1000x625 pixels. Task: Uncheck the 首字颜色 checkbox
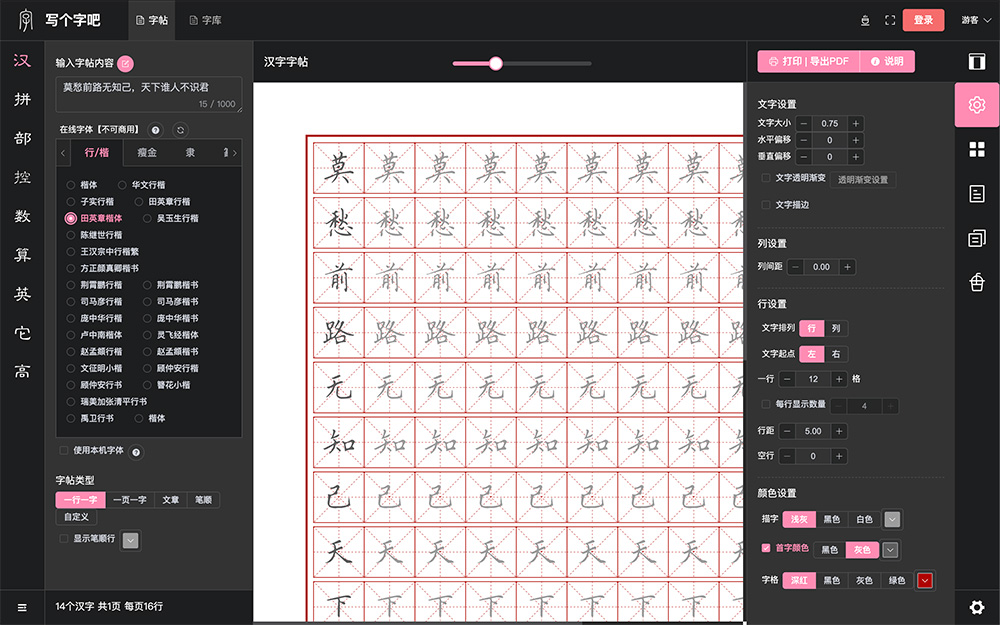point(766,548)
